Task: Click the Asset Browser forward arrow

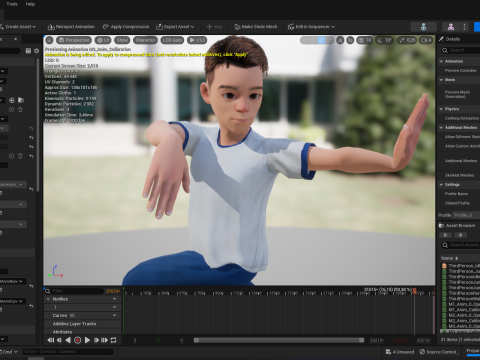Action: (x=461, y=235)
